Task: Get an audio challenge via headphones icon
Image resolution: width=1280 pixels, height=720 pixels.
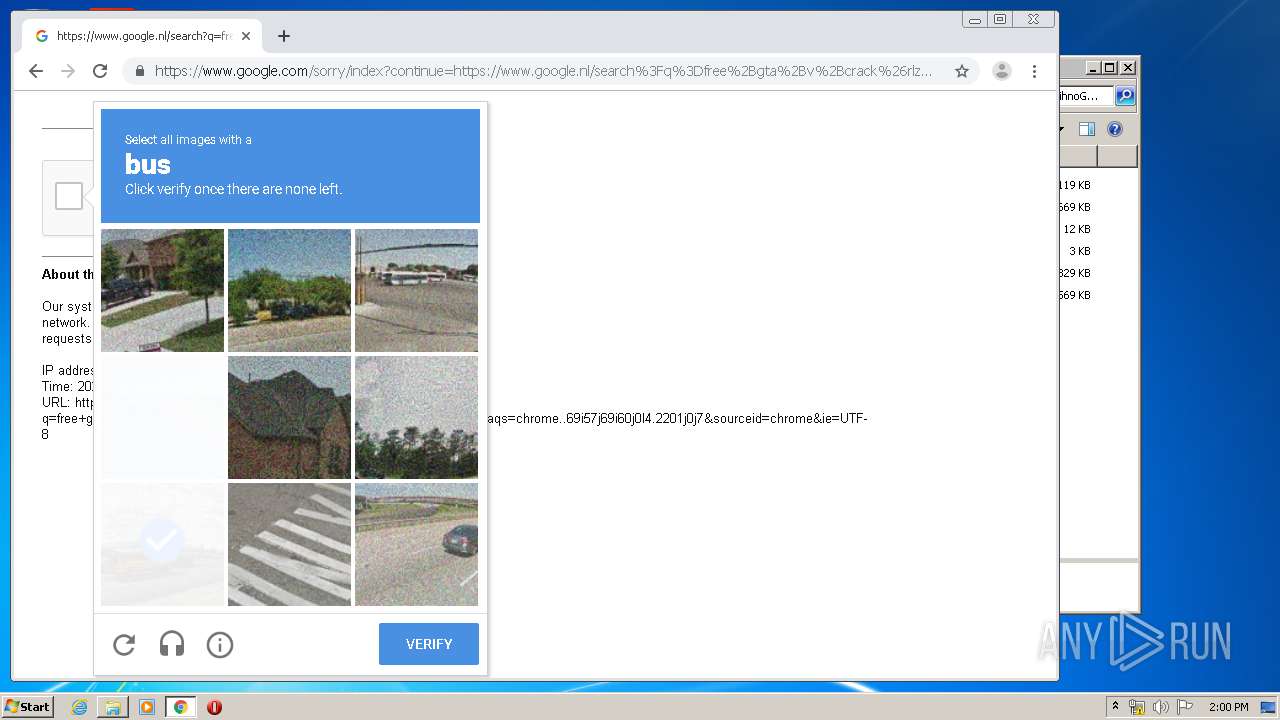Action: [x=172, y=645]
